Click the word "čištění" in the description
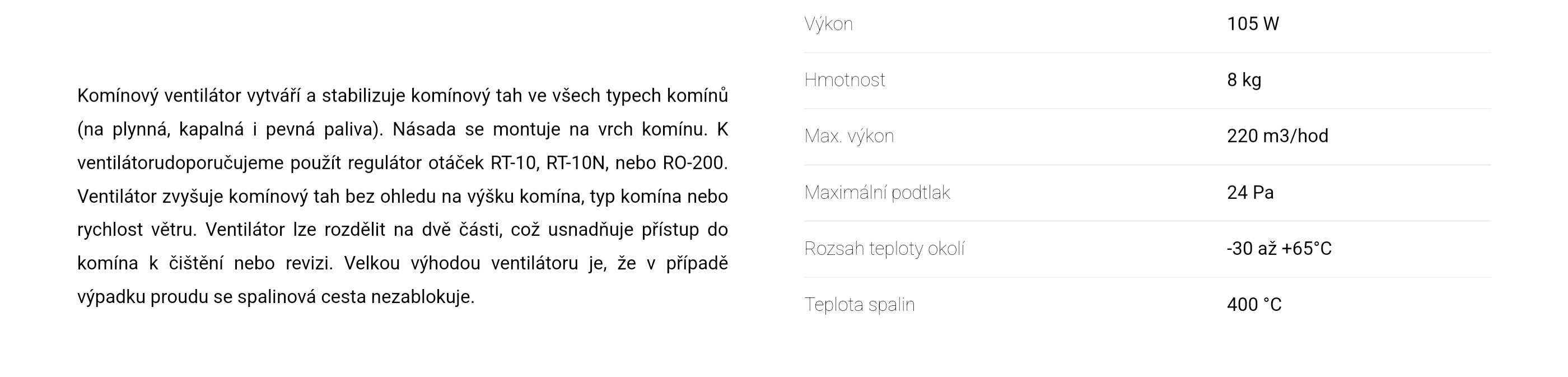This screenshot has height=377, width=1568. [x=195, y=264]
